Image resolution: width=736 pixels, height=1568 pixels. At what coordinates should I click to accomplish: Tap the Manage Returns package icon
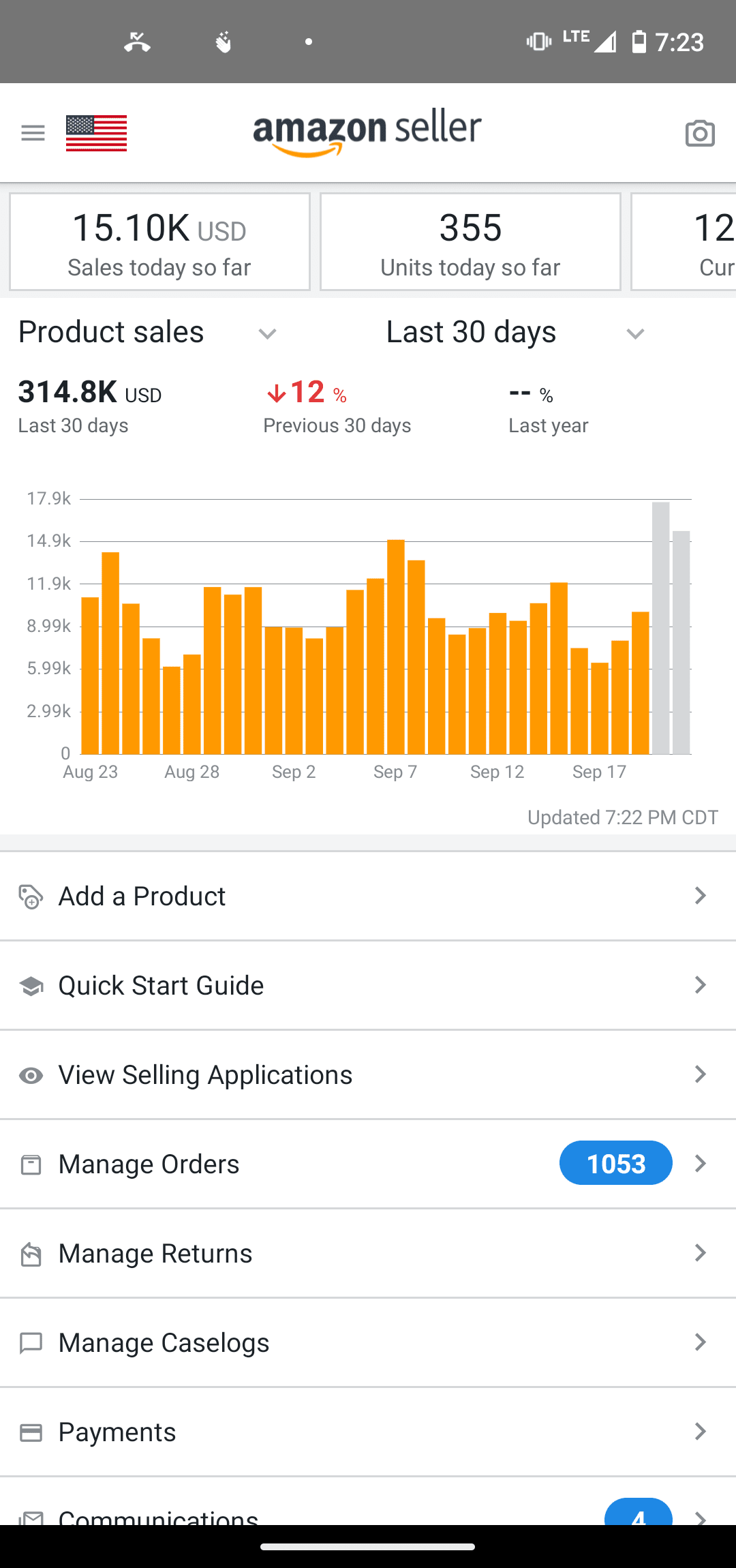click(31, 1254)
